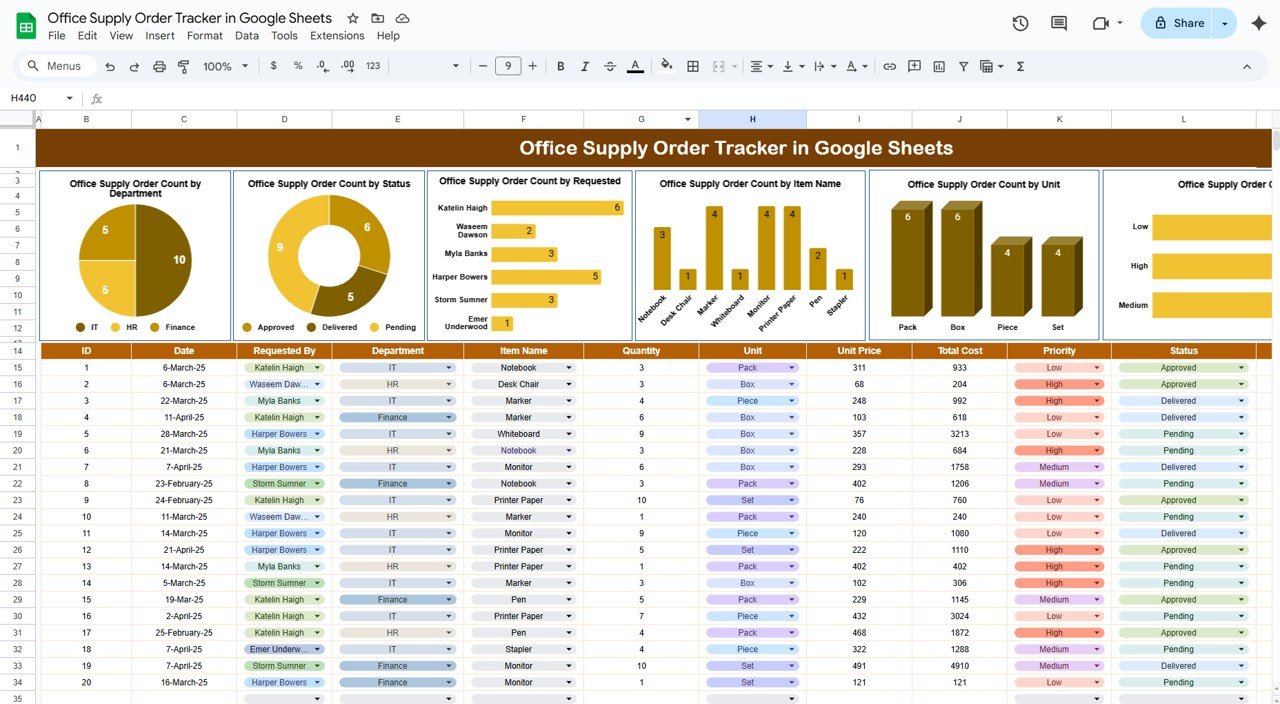Open Google Sheets home icon
Viewport: 1280px width, 704px height.
[26, 26]
